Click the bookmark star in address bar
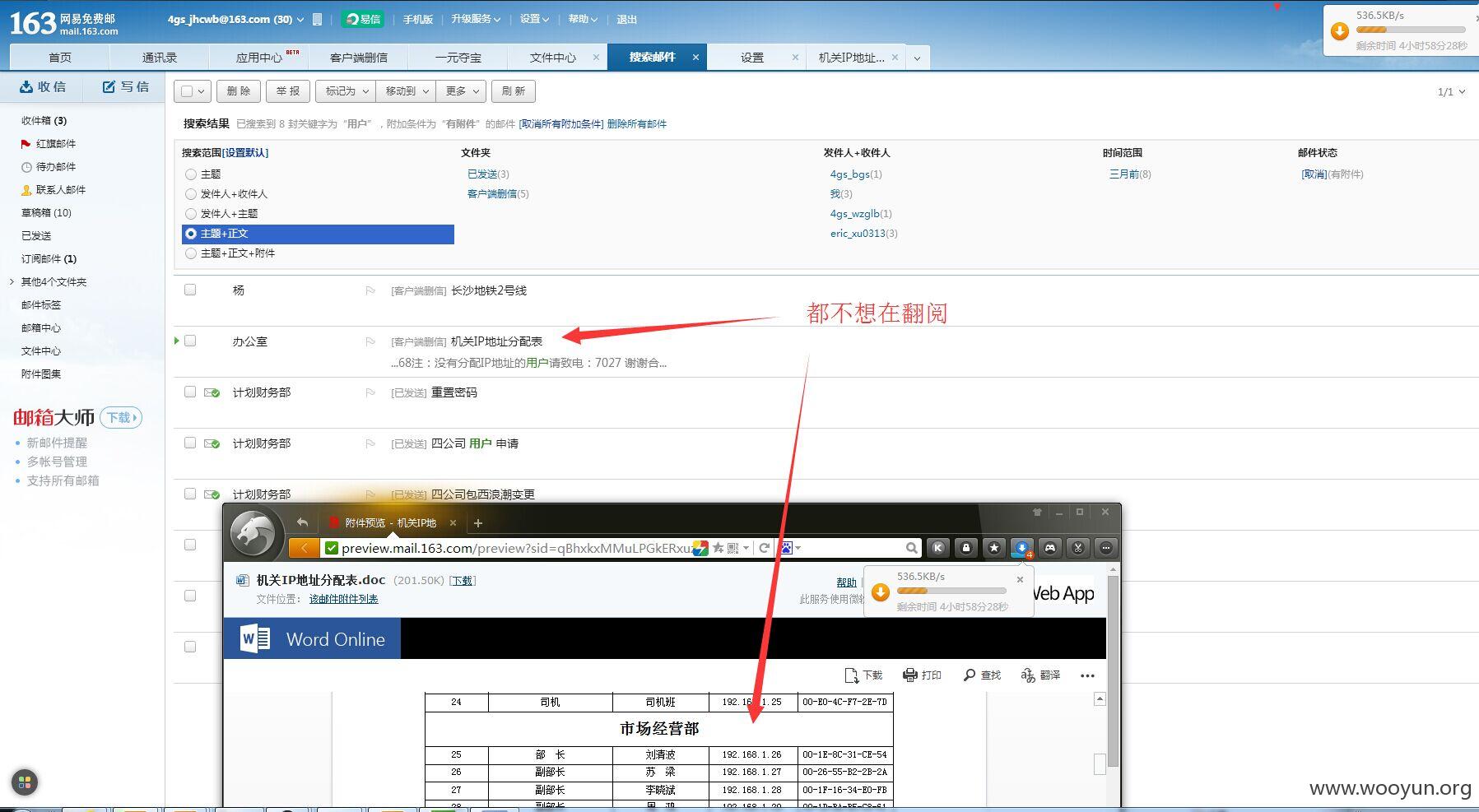The height and width of the screenshot is (812, 1479). click(718, 548)
